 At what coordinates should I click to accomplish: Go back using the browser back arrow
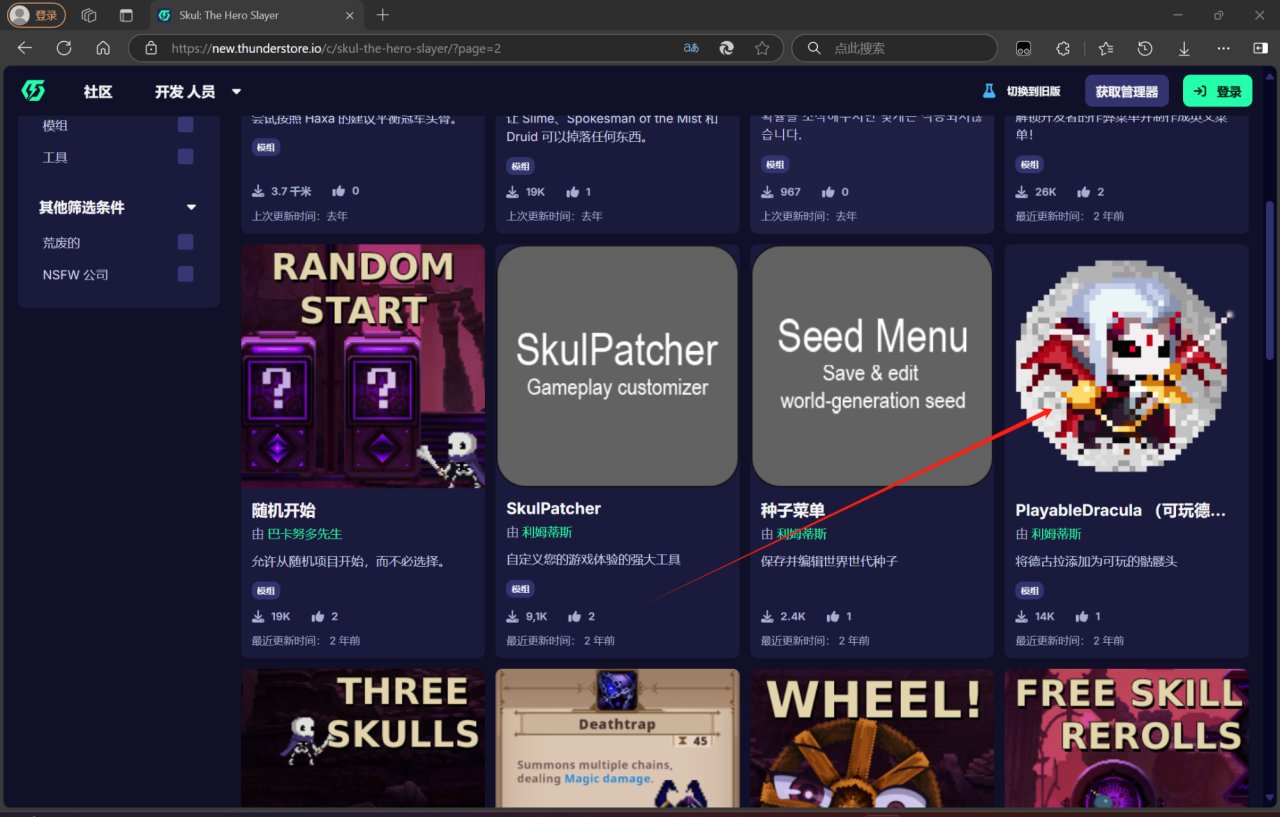[x=25, y=48]
